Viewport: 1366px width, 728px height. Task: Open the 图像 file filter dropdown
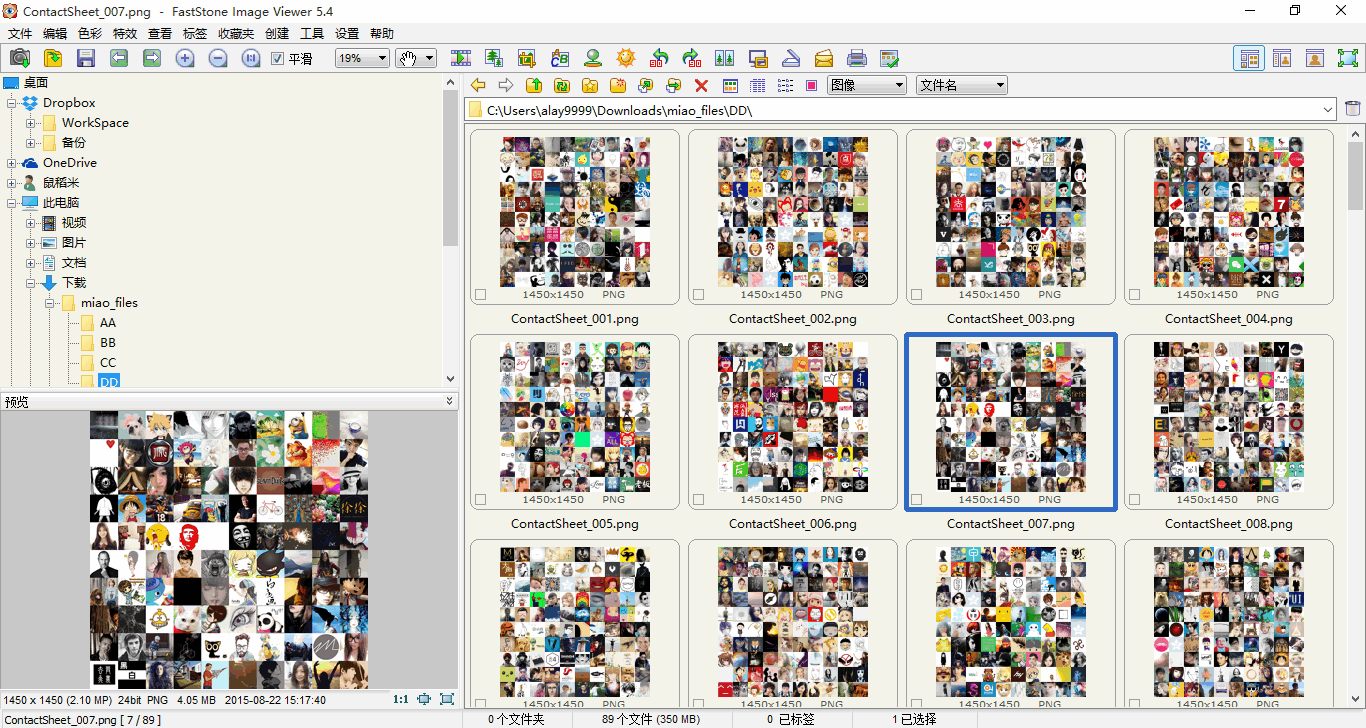(867, 86)
